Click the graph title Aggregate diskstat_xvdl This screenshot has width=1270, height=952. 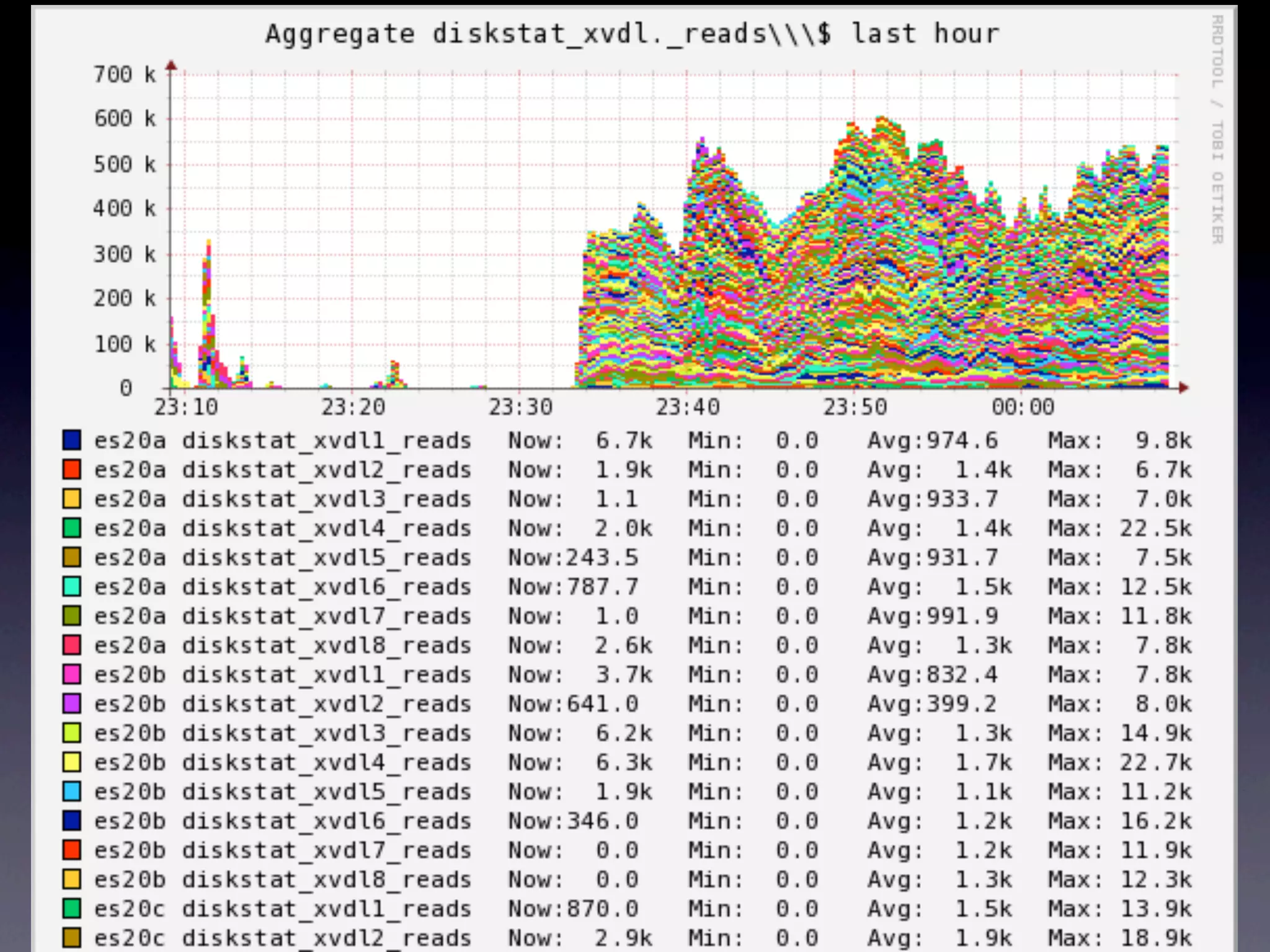tap(632, 33)
